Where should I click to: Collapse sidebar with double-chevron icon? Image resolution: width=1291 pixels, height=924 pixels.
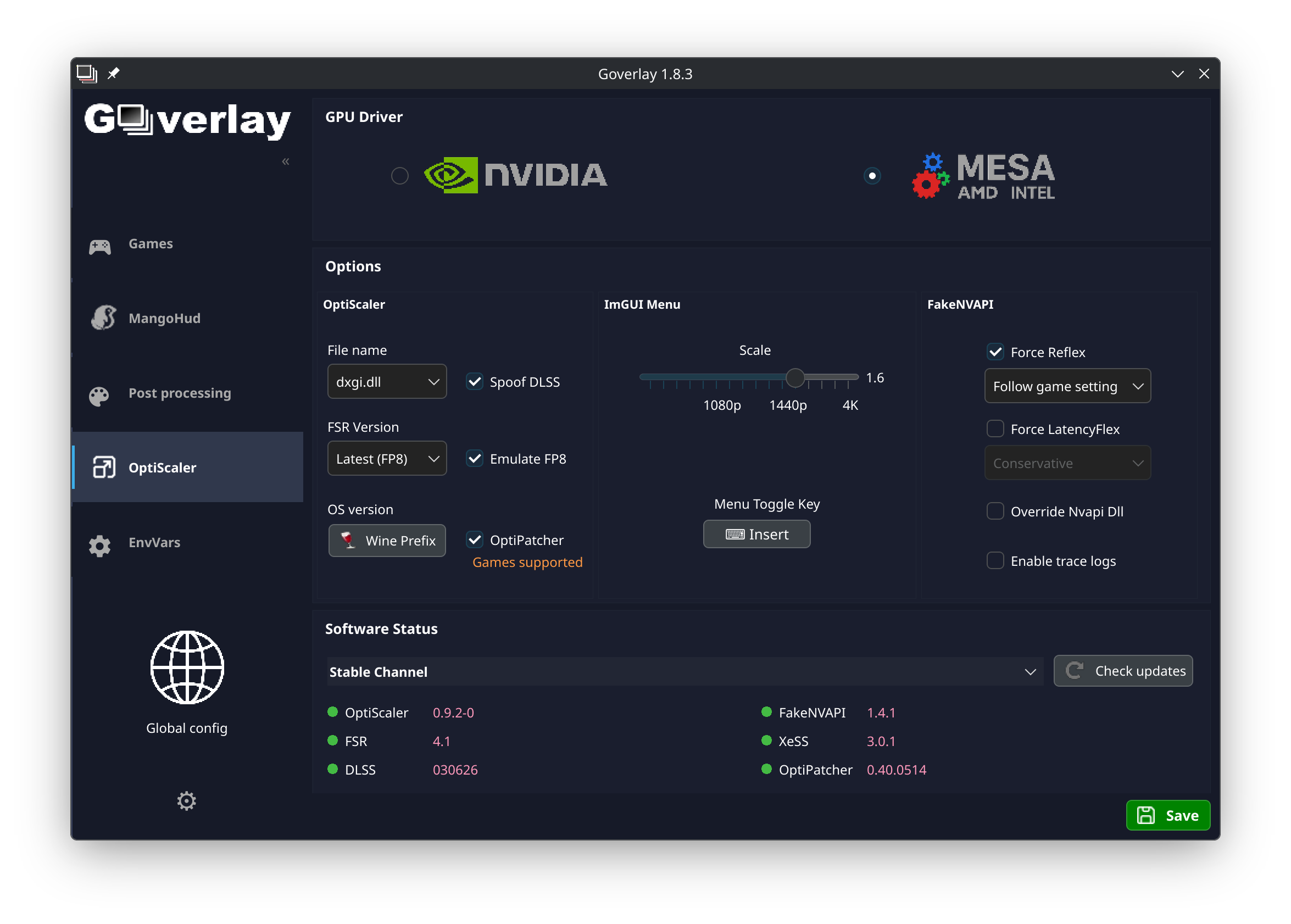coord(286,162)
